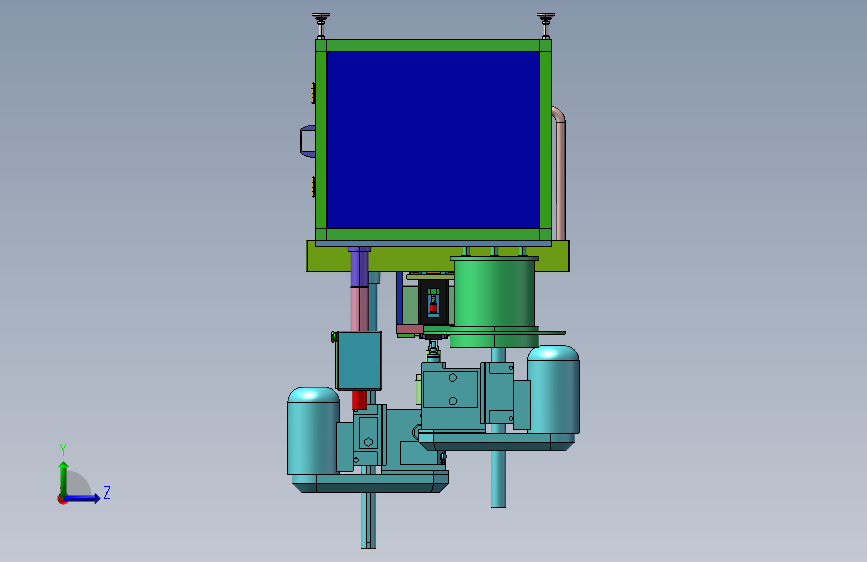The width and height of the screenshot is (867, 562).
Task: Select the red coupling under the teal box
Action: pyautogui.click(x=359, y=400)
